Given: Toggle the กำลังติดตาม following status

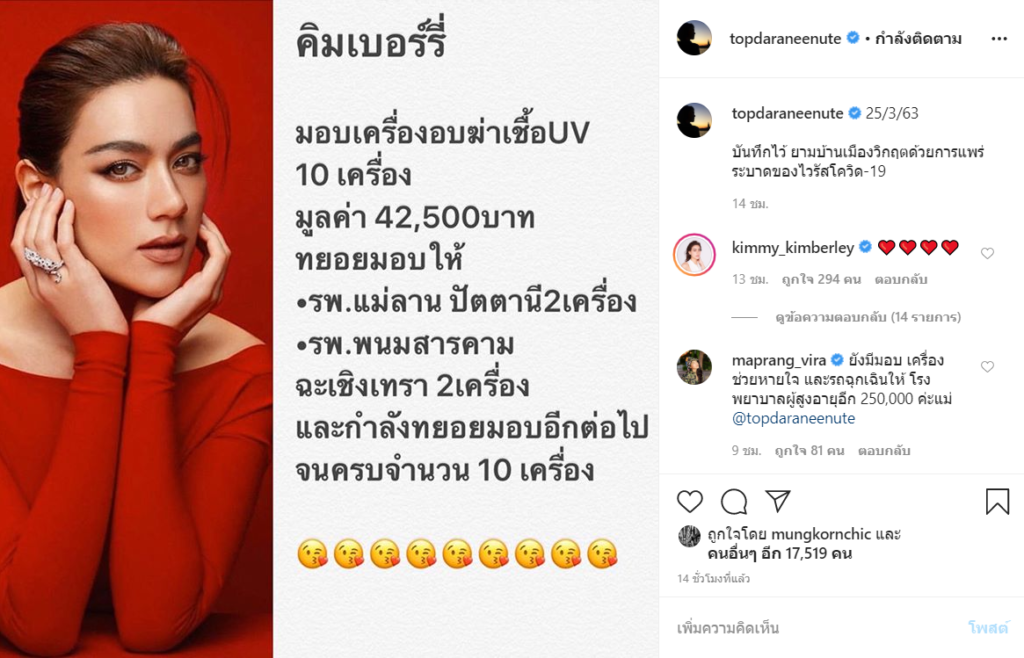Looking at the screenshot, I should (x=918, y=39).
